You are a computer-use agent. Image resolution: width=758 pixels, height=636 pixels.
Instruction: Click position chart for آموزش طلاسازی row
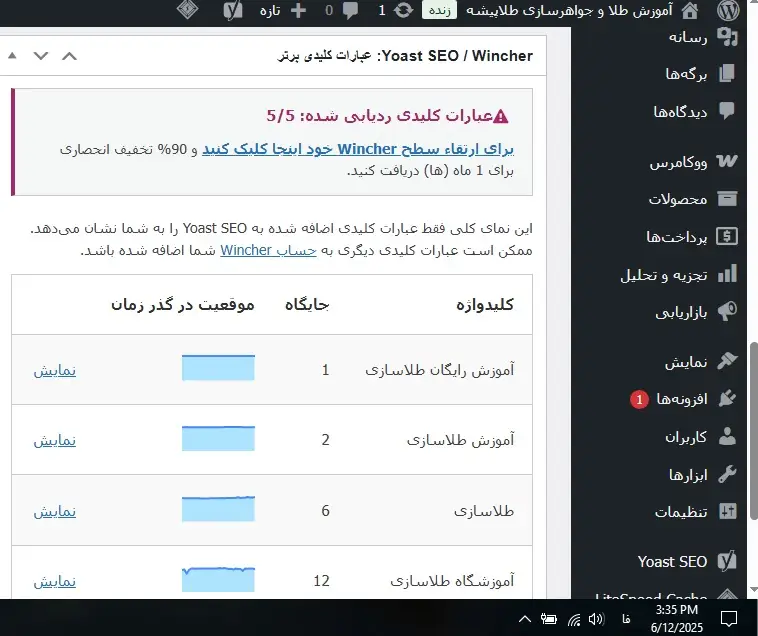(218, 438)
